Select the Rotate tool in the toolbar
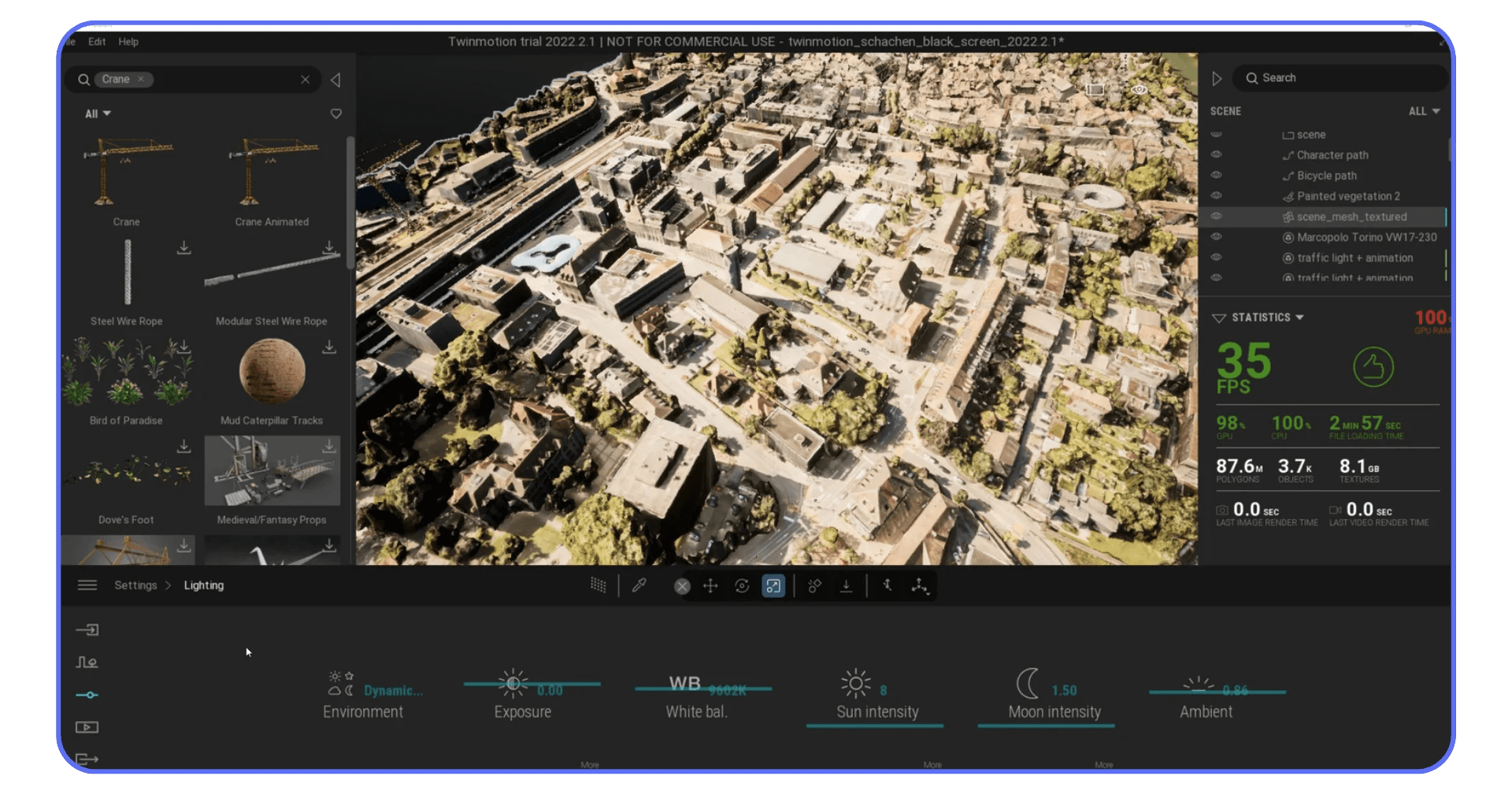Viewport: 1512px width, 791px height. (x=743, y=585)
